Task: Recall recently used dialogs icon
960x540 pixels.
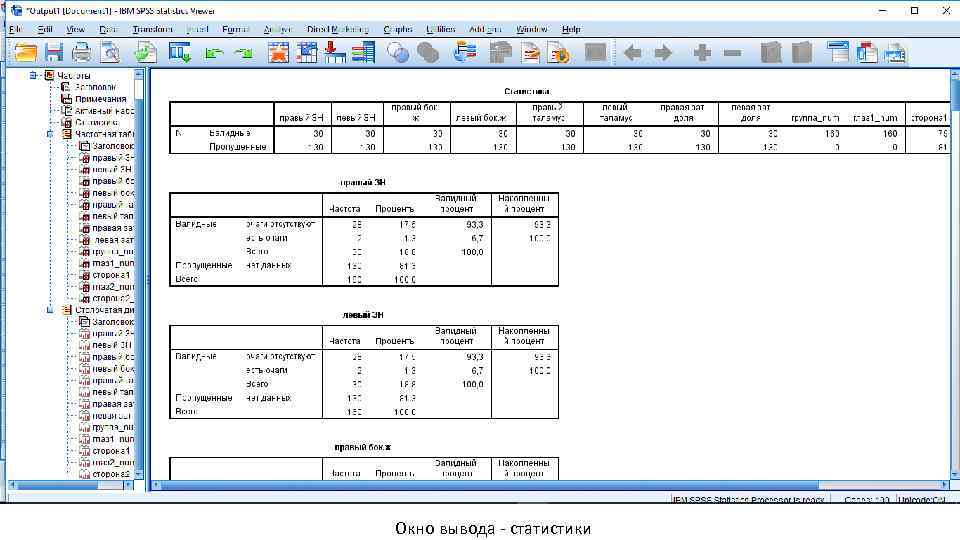Action: tap(180, 53)
